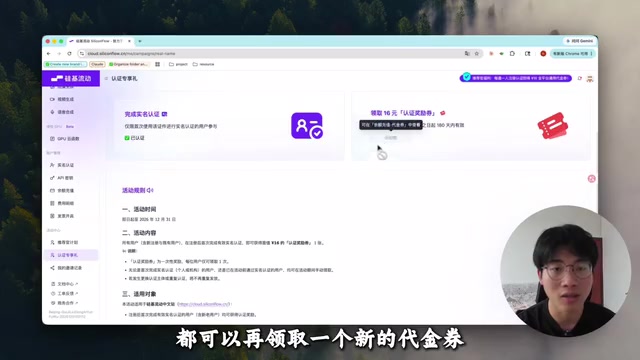This screenshot has width=640, height=360.
Task: Click the browser back arrow
Action: click(49, 53)
